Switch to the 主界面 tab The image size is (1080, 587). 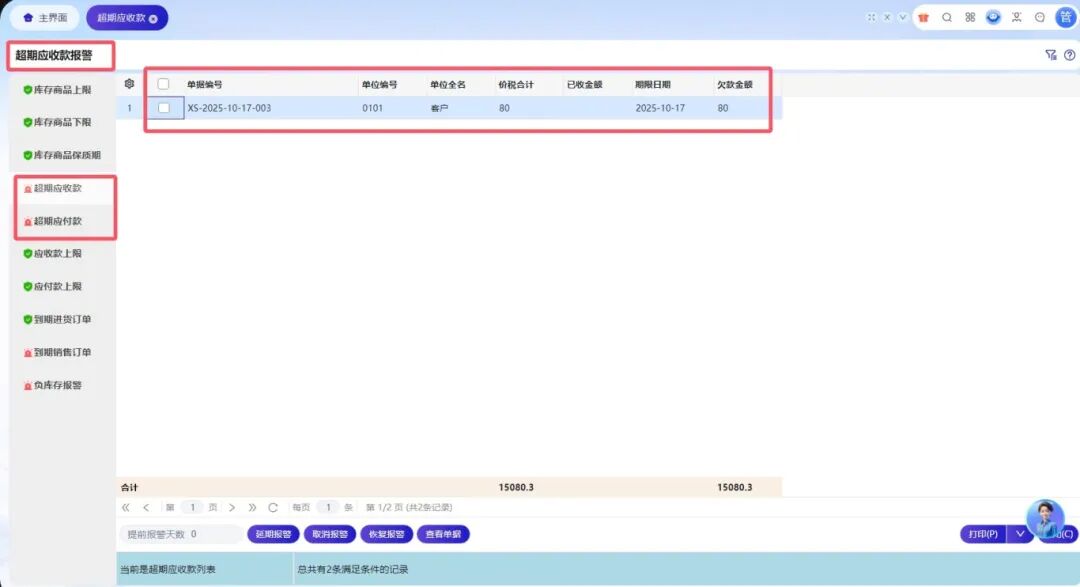pyautogui.click(x=43, y=17)
